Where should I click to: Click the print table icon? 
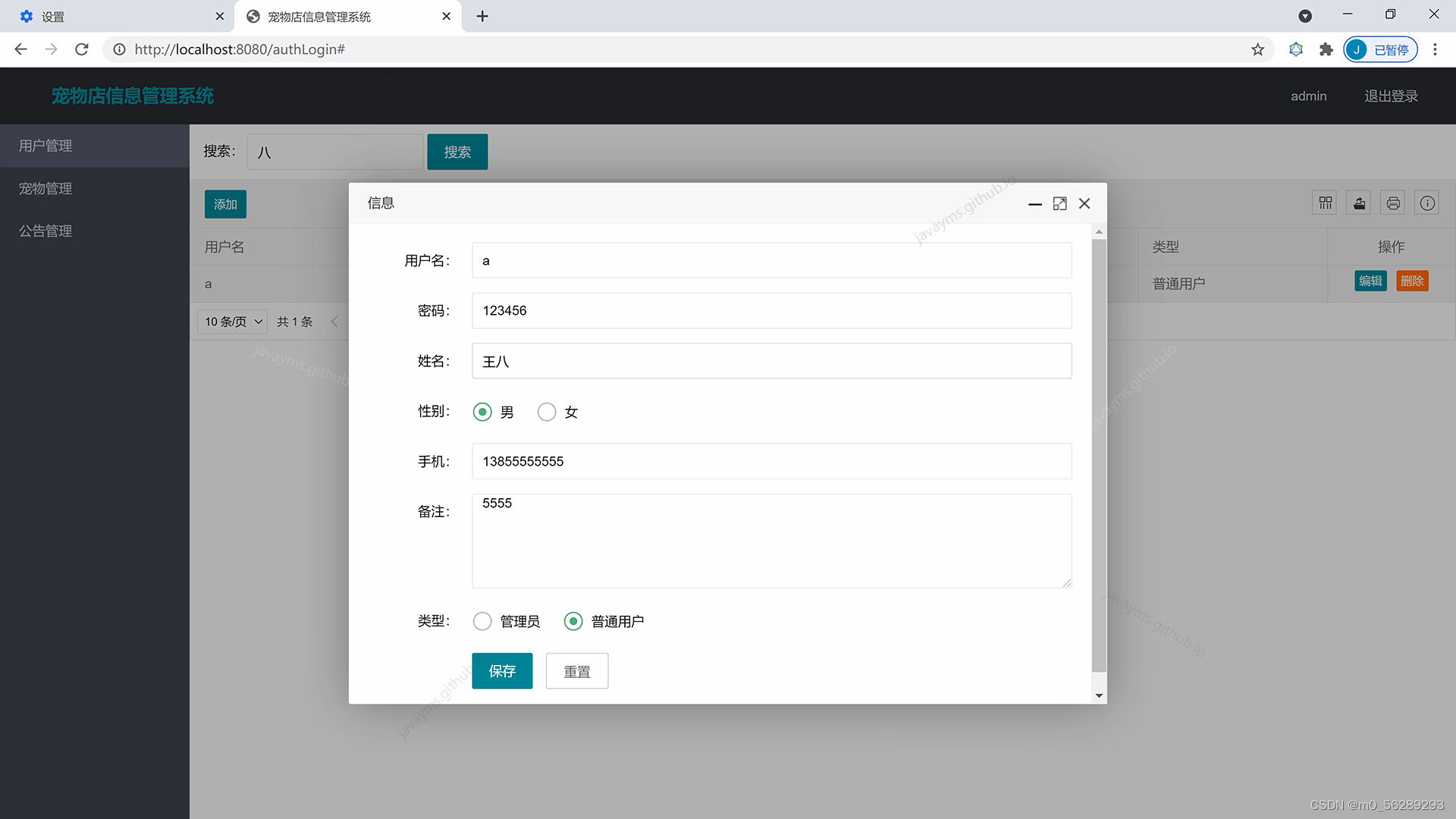tap(1393, 203)
